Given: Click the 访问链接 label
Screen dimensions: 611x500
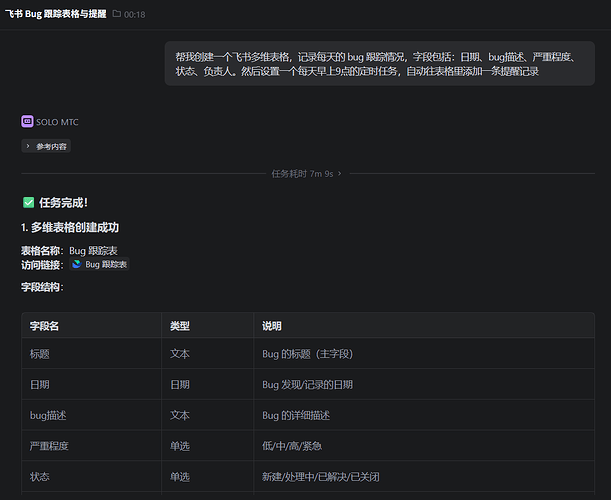Looking at the screenshot, I should point(41,265).
